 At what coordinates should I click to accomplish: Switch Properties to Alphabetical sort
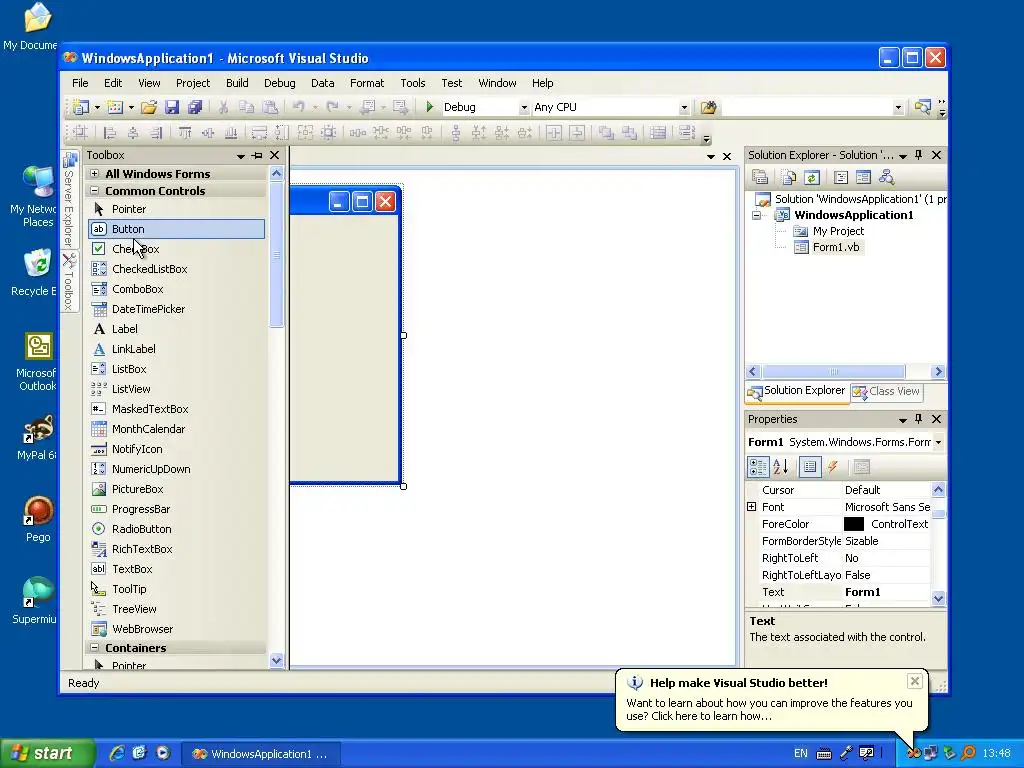point(781,467)
